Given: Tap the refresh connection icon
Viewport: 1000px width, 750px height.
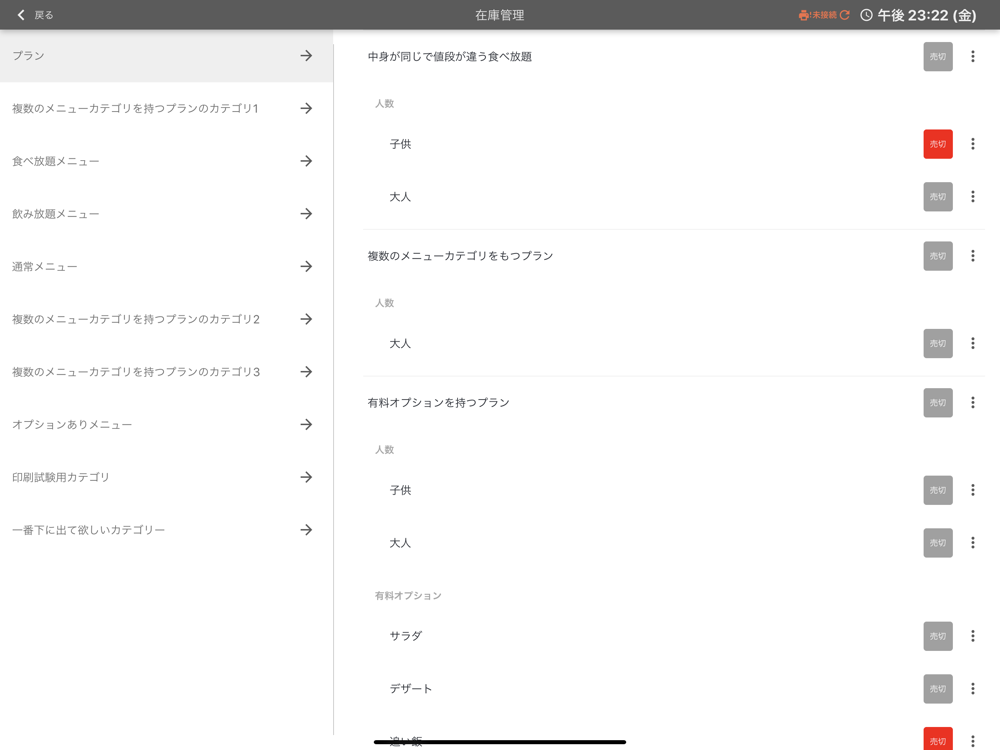Looking at the screenshot, I should coord(845,15).
